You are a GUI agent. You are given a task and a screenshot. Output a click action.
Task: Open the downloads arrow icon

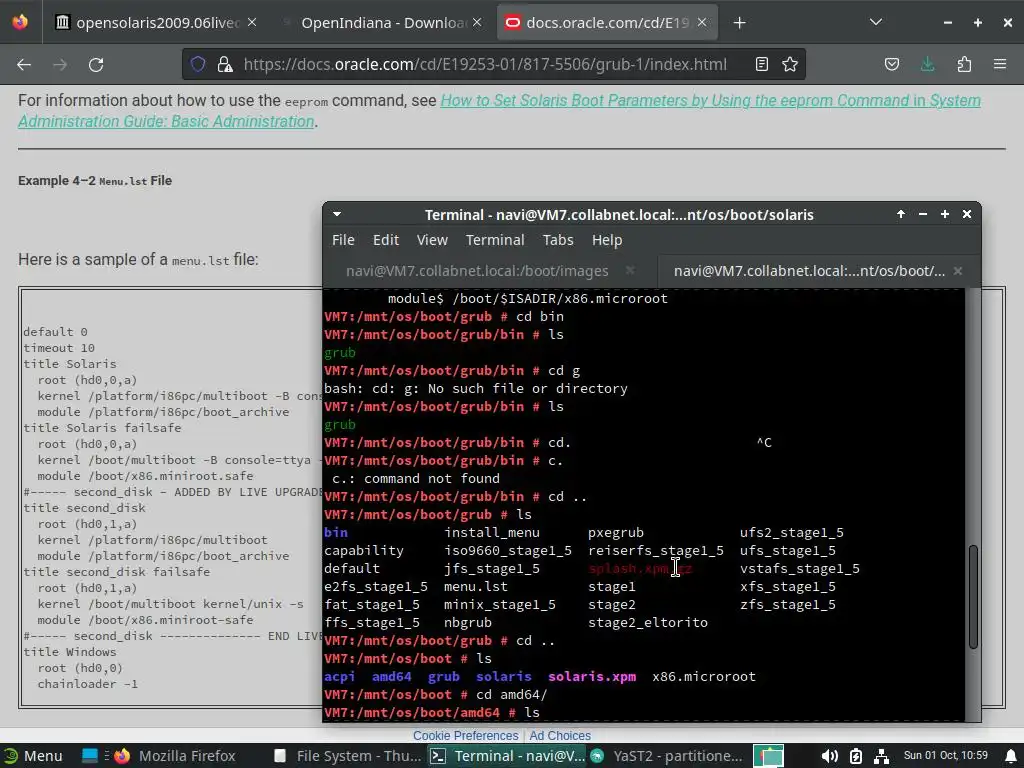tap(927, 64)
